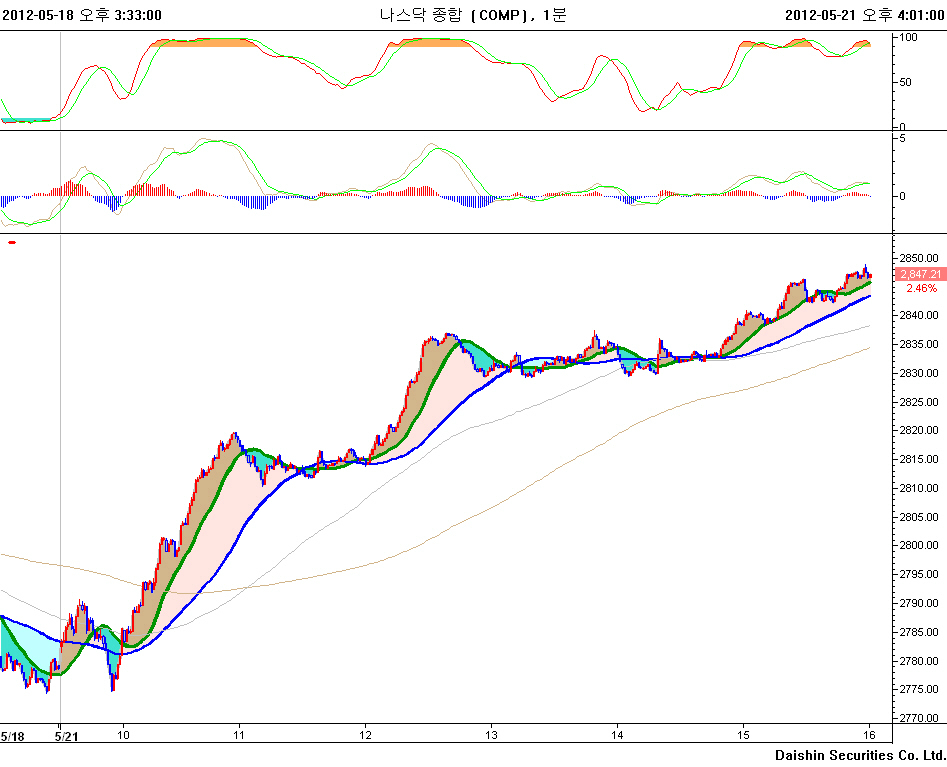The width and height of the screenshot is (947, 767).
Task: Click the 16 hour mark on the time axis
Action: click(870, 736)
